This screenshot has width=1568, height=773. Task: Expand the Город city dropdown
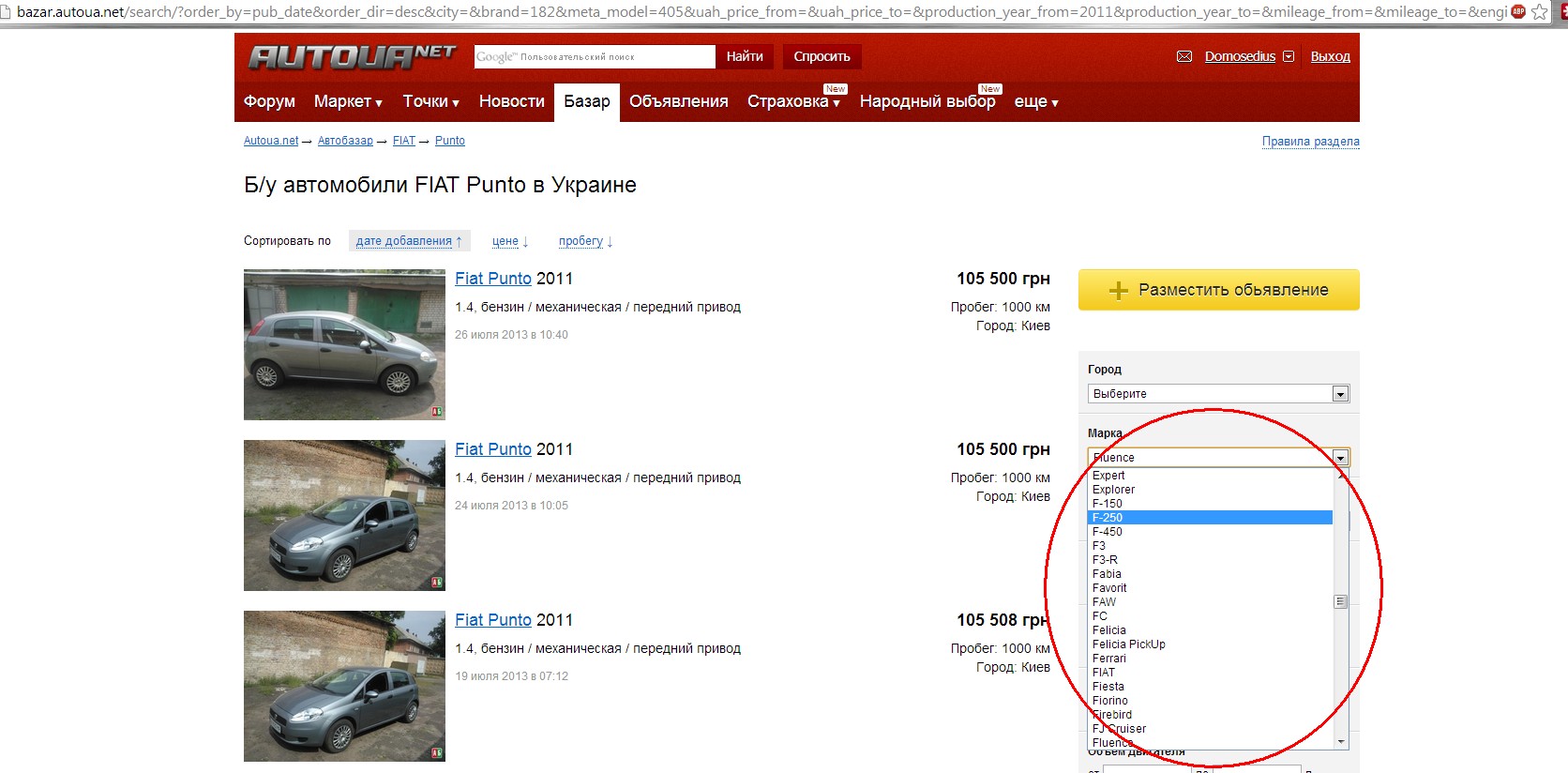pos(1340,394)
